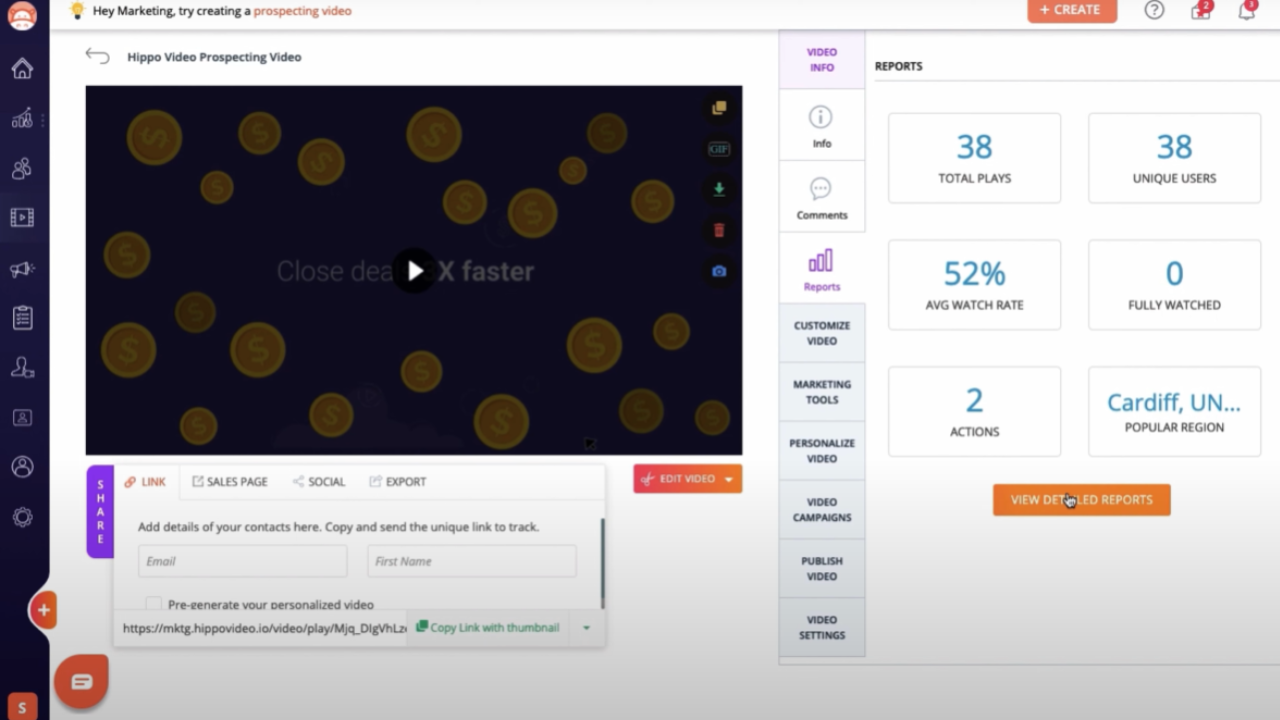Download the video with green arrow icon
The height and width of the screenshot is (720, 1280).
point(719,189)
